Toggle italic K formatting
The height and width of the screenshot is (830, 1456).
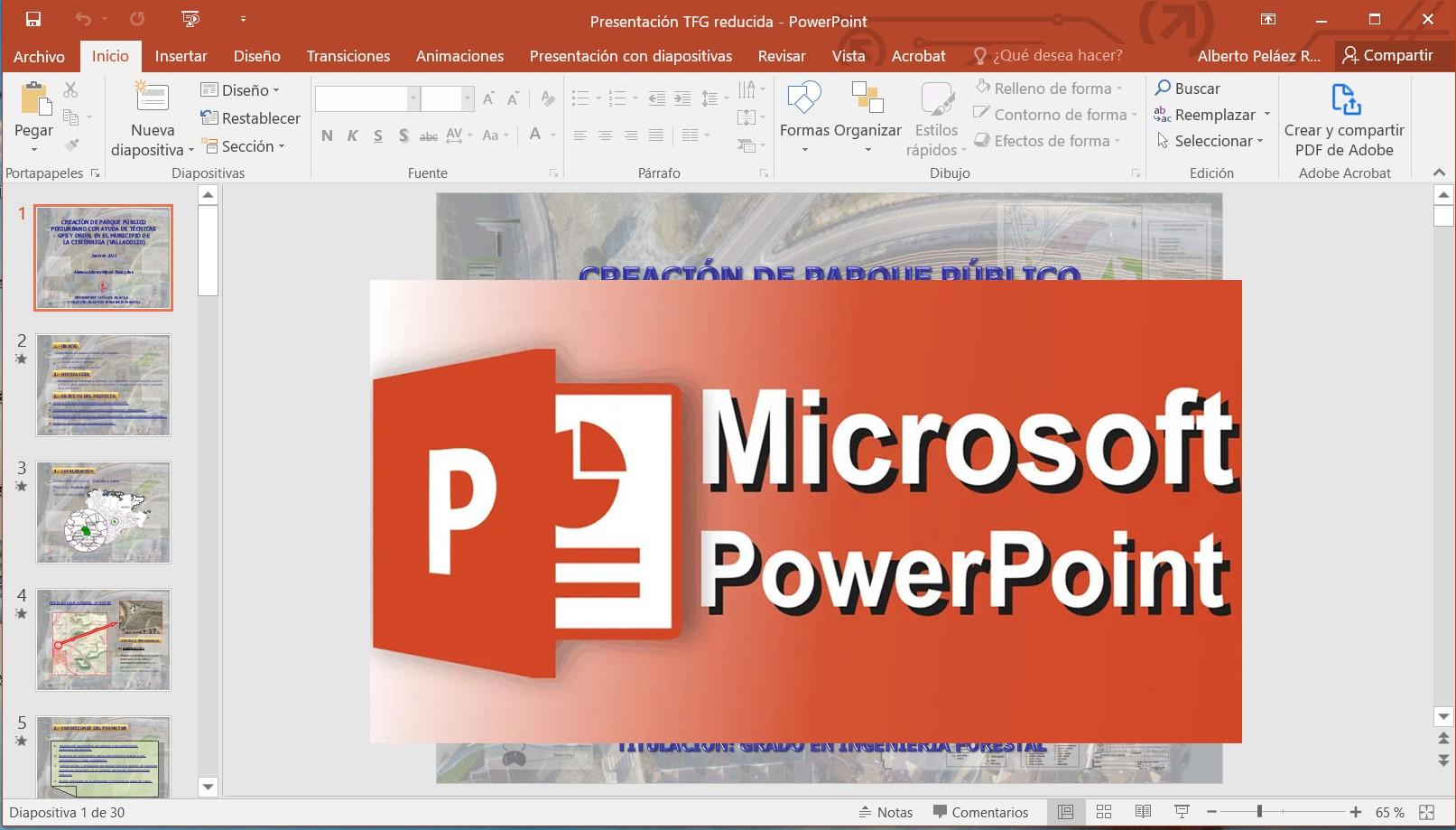(352, 135)
